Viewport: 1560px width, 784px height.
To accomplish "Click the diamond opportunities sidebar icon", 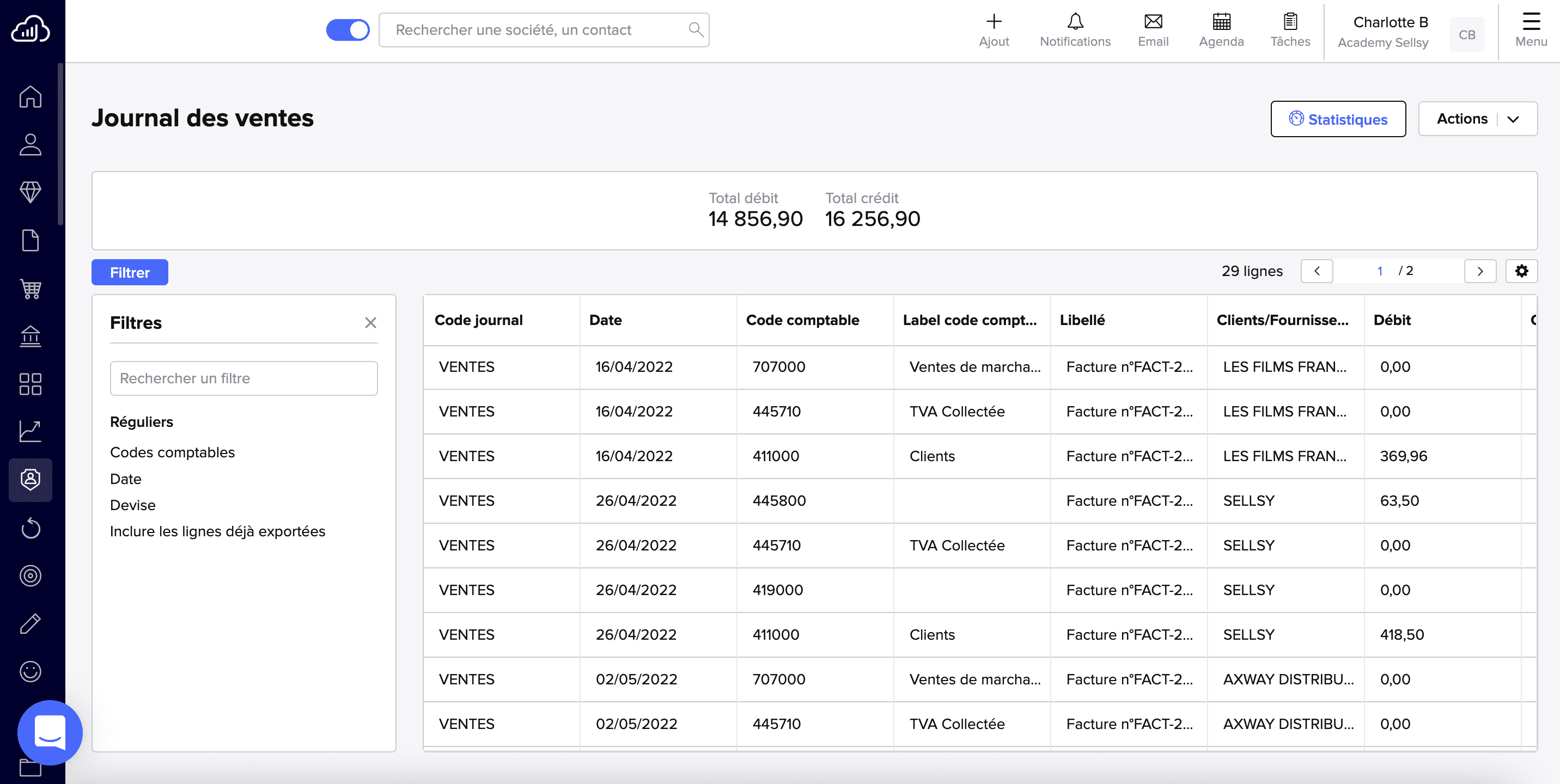I will tap(31, 192).
